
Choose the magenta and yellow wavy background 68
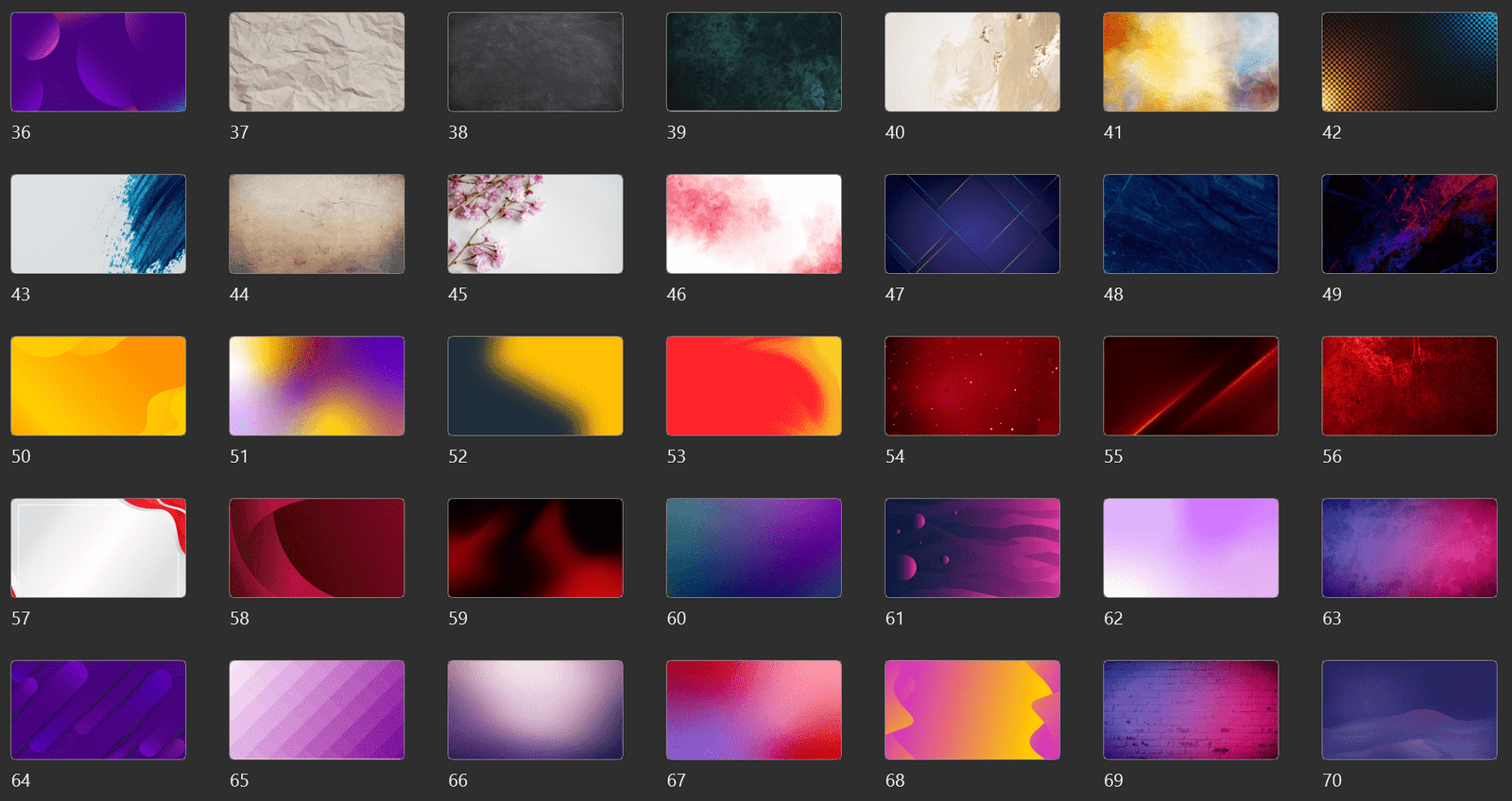click(971, 710)
